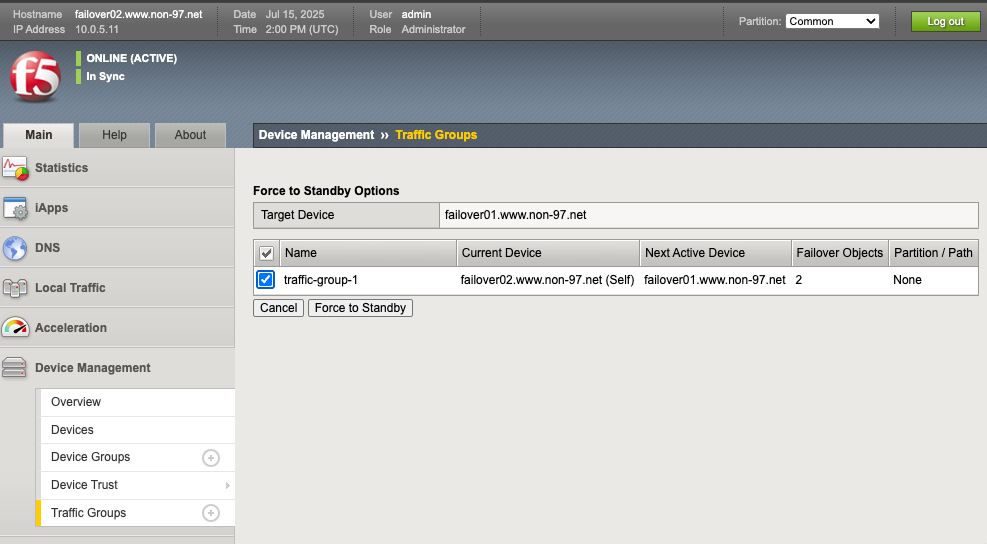987x544 pixels.
Task: Switch to the Help tab
Action: 114,135
